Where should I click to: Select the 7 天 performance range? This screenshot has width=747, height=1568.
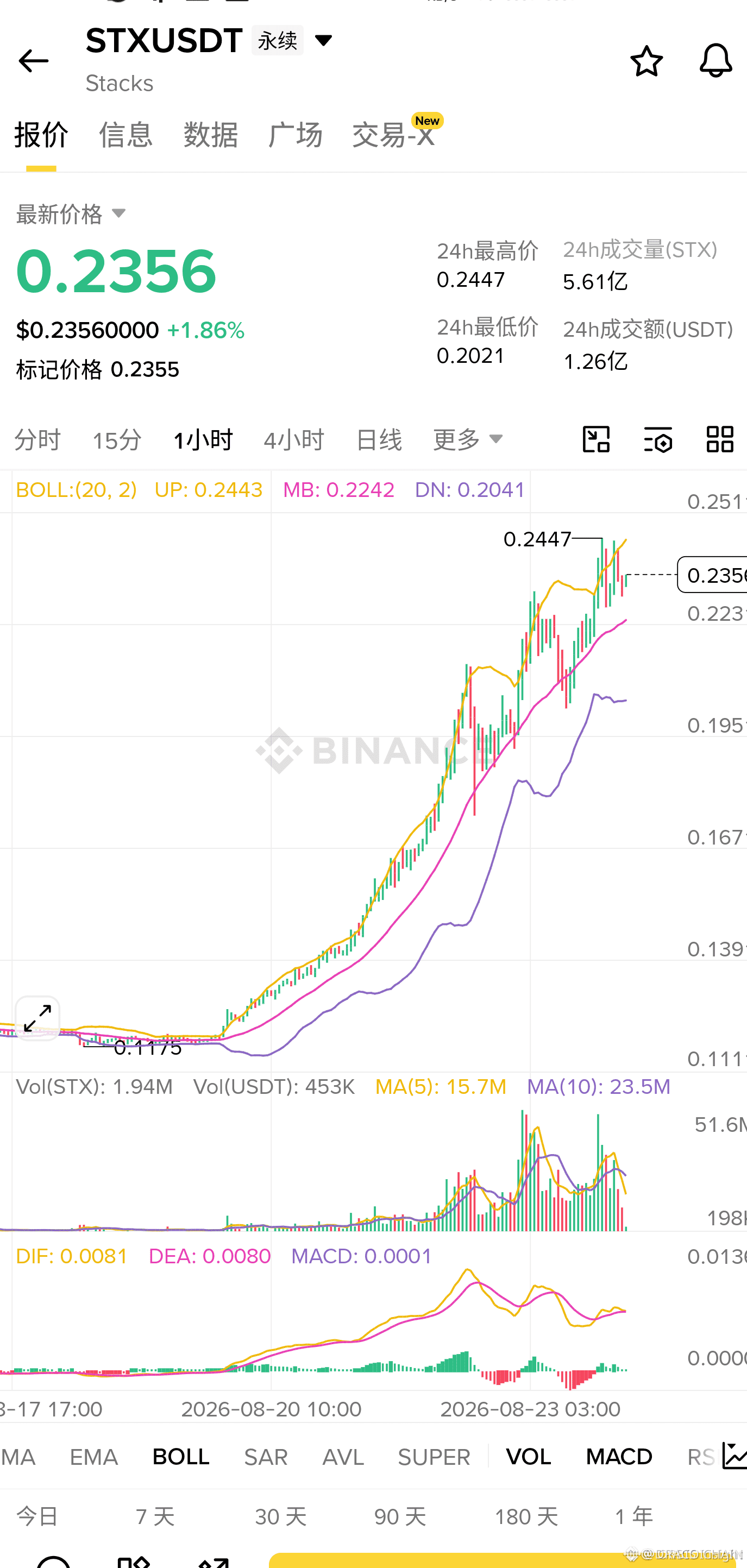[155, 1516]
